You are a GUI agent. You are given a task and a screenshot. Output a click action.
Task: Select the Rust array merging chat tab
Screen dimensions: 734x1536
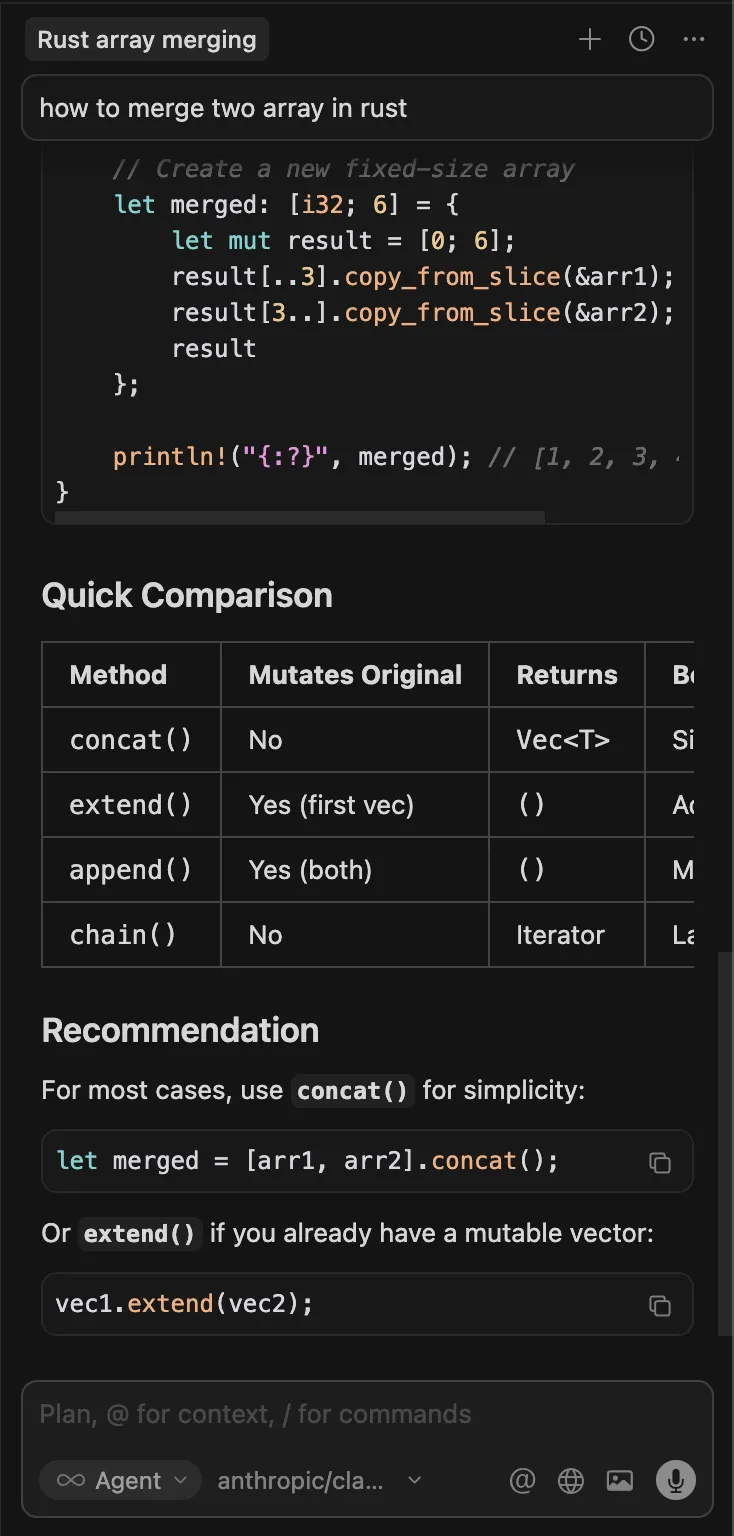point(147,41)
